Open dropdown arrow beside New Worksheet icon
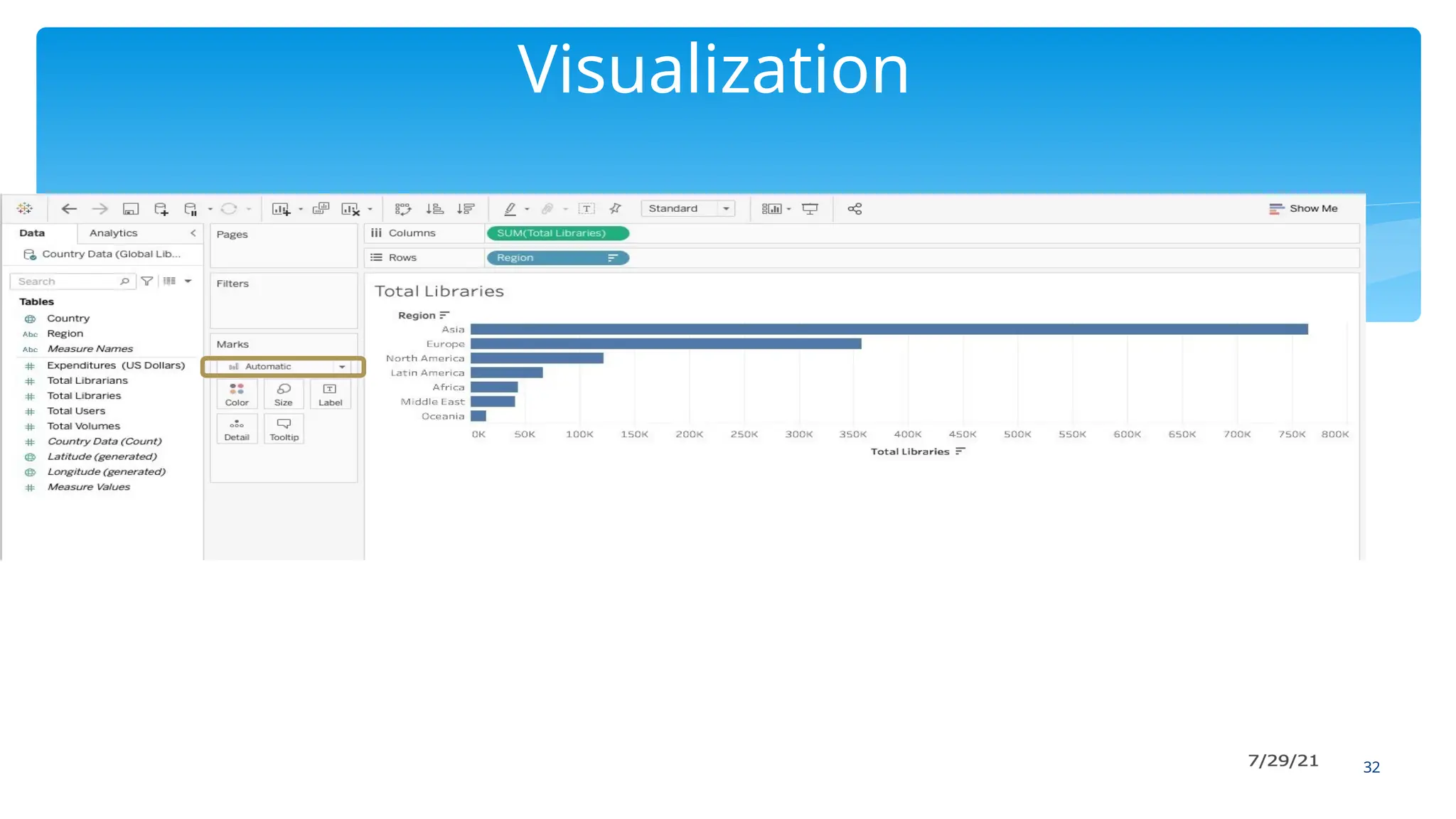1456x819 pixels. (301, 209)
